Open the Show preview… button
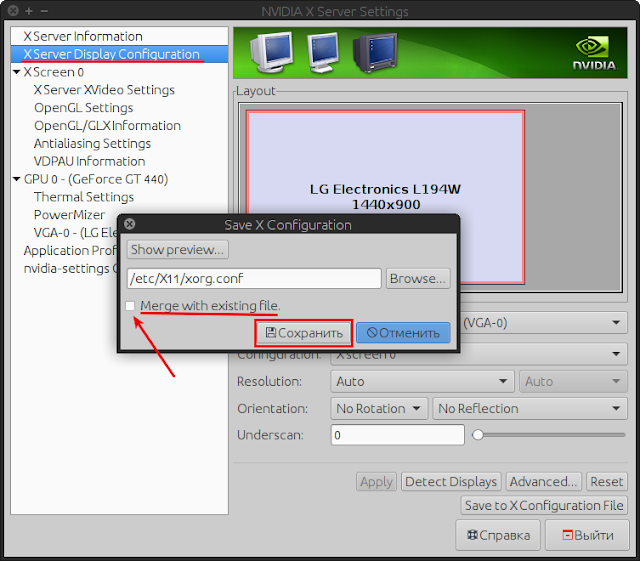640x561 pixels. pos(177,249)
